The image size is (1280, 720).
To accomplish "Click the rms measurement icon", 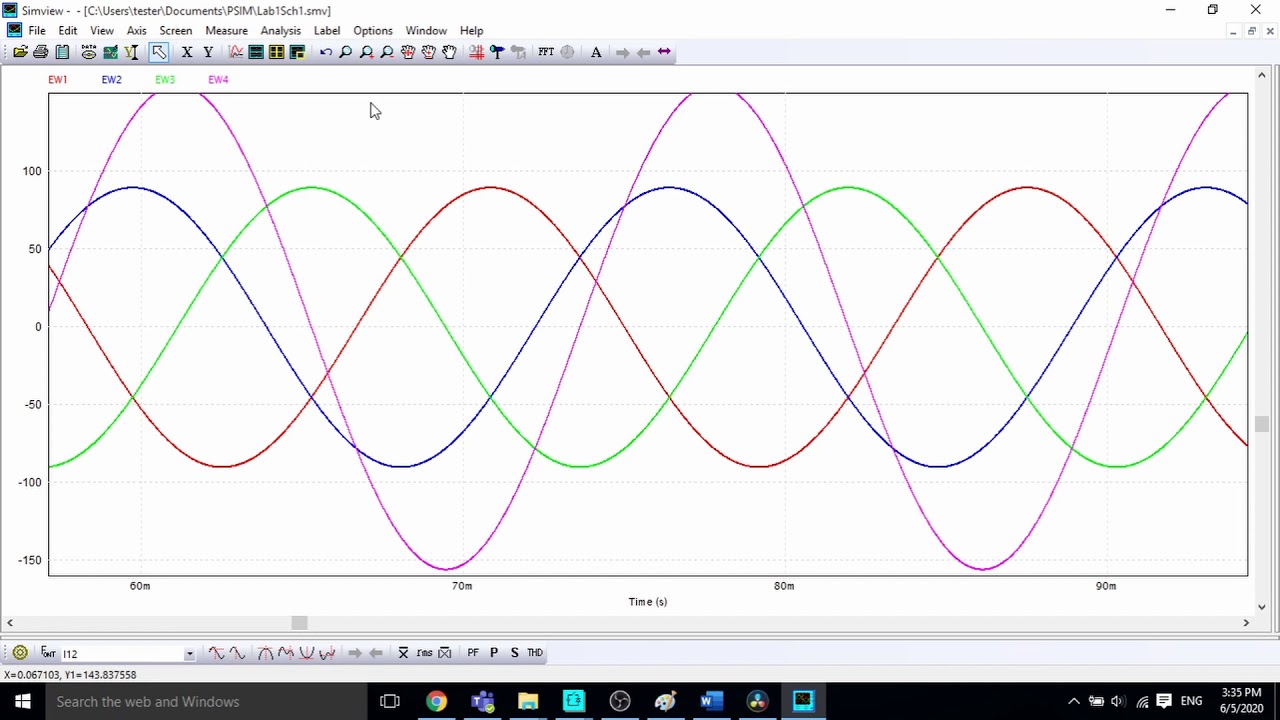I will click(424, 653).
